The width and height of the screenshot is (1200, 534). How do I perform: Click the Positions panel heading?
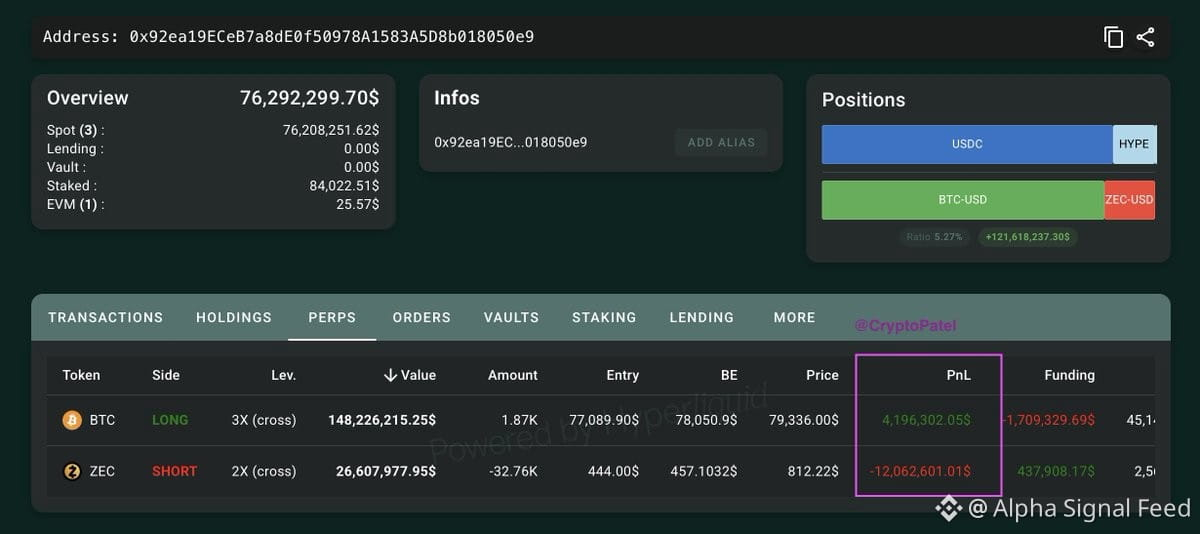[863, 100]
